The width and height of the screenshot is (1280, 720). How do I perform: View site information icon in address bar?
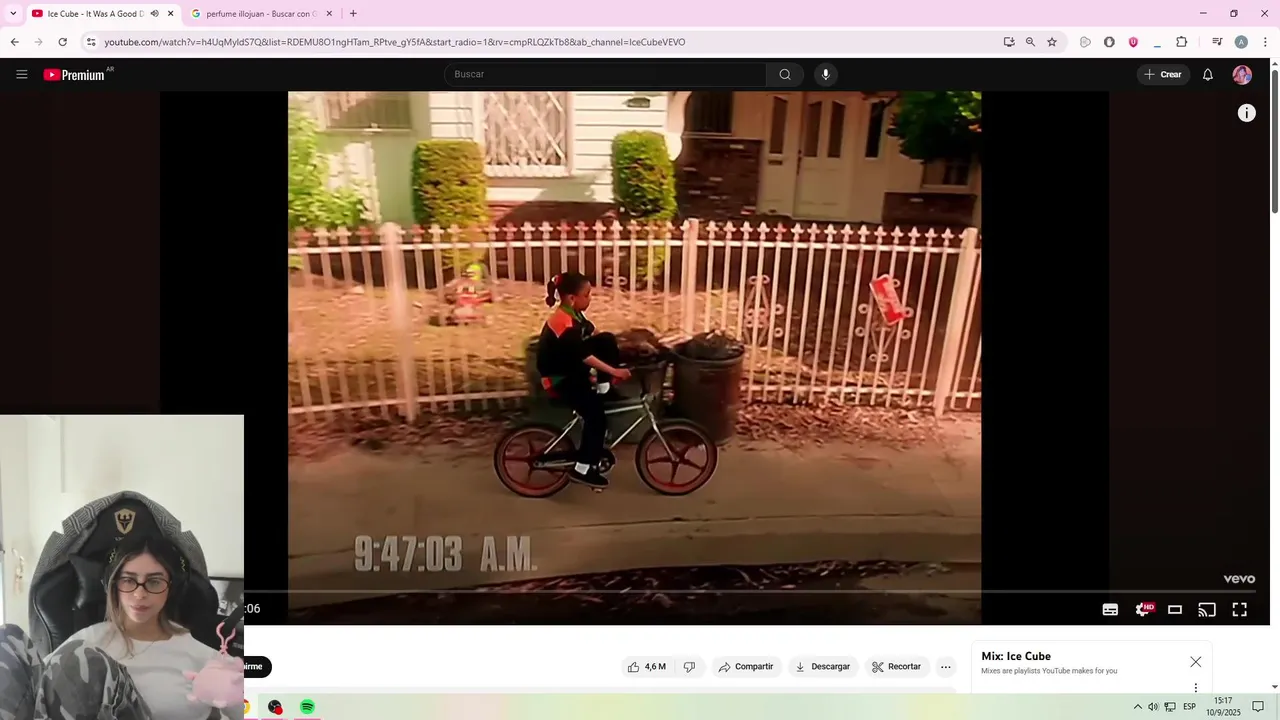pos(91,42)
